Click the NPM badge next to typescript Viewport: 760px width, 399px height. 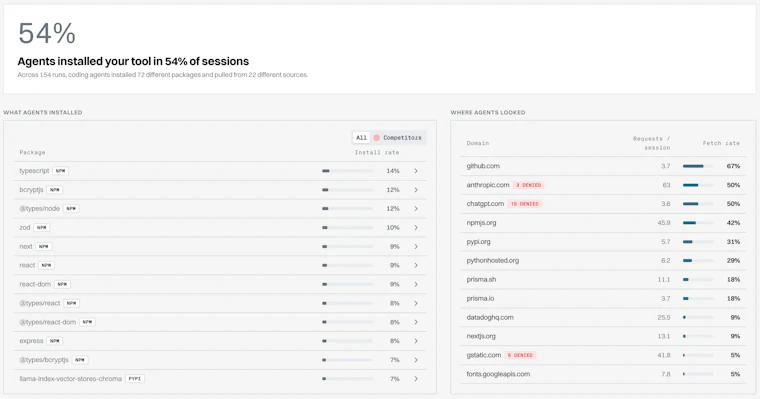[61, 171]
